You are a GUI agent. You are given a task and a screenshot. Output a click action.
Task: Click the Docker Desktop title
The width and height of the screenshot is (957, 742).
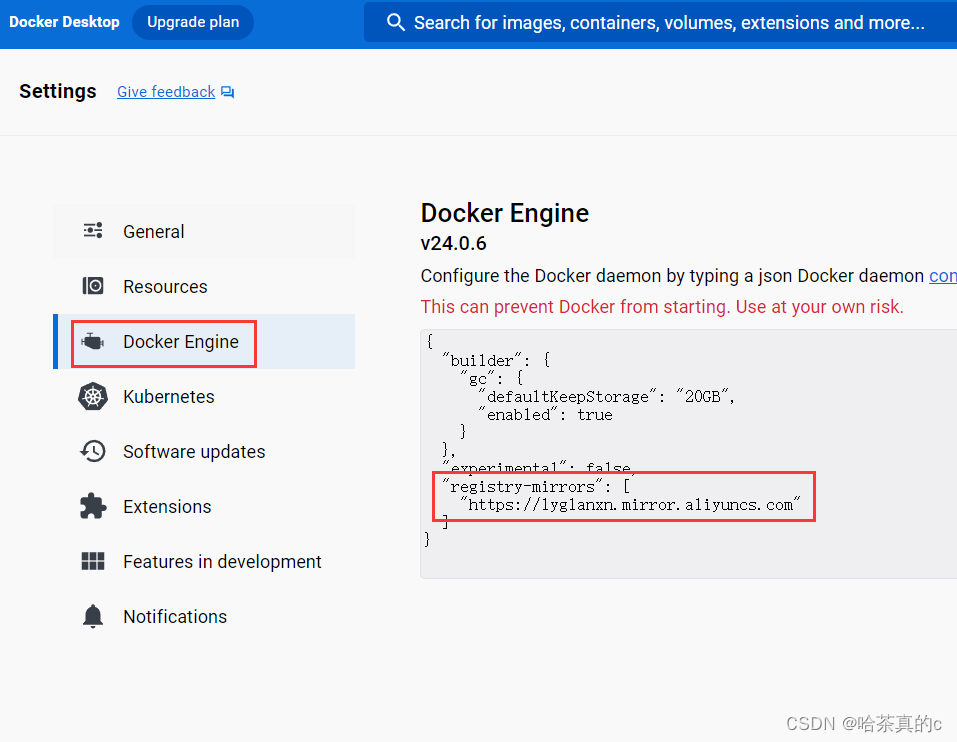[x=64, y=22]
